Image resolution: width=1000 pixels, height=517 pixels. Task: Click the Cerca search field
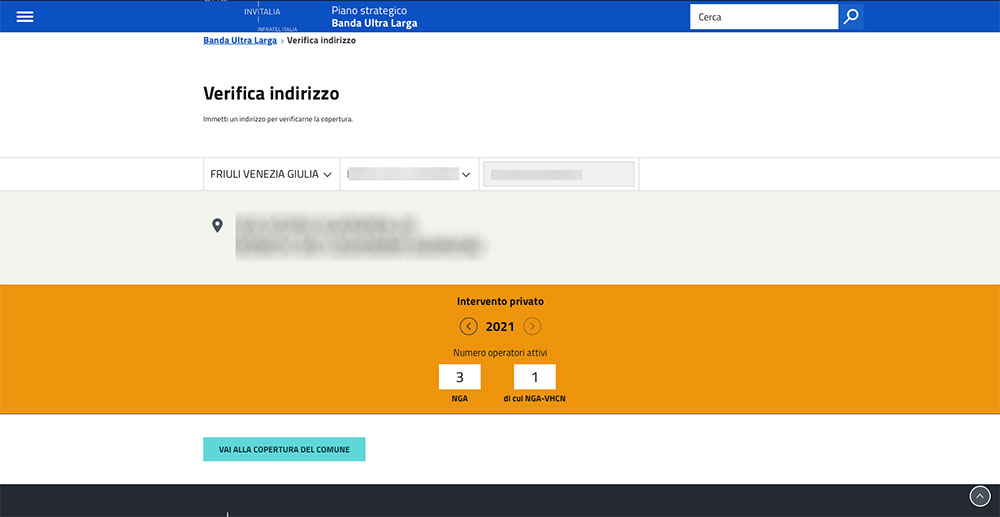pos(763,17)
